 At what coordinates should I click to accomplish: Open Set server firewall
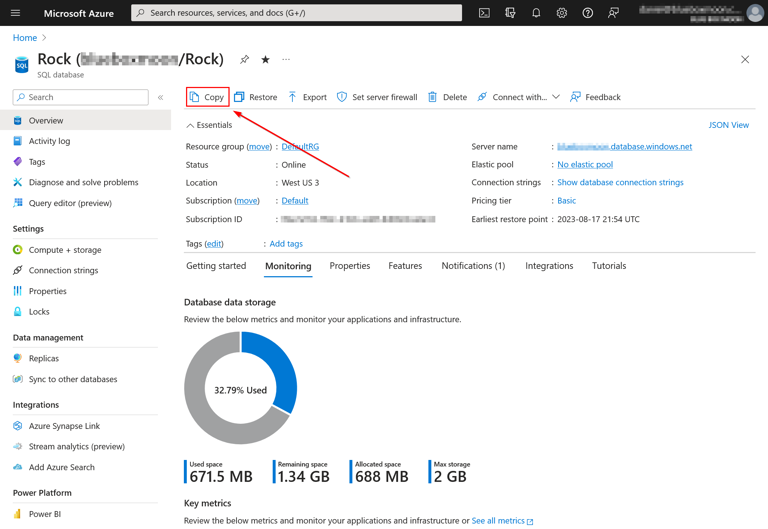point(376,97)
